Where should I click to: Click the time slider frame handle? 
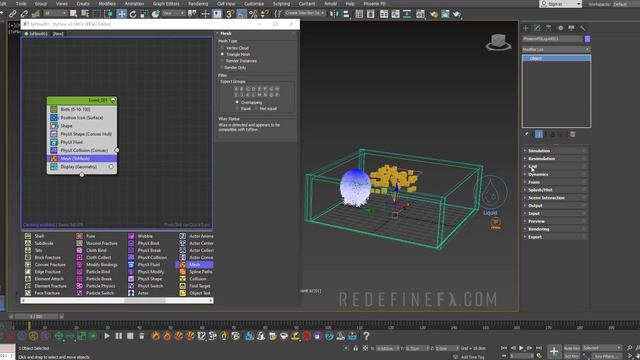click(x=37, y=316)
